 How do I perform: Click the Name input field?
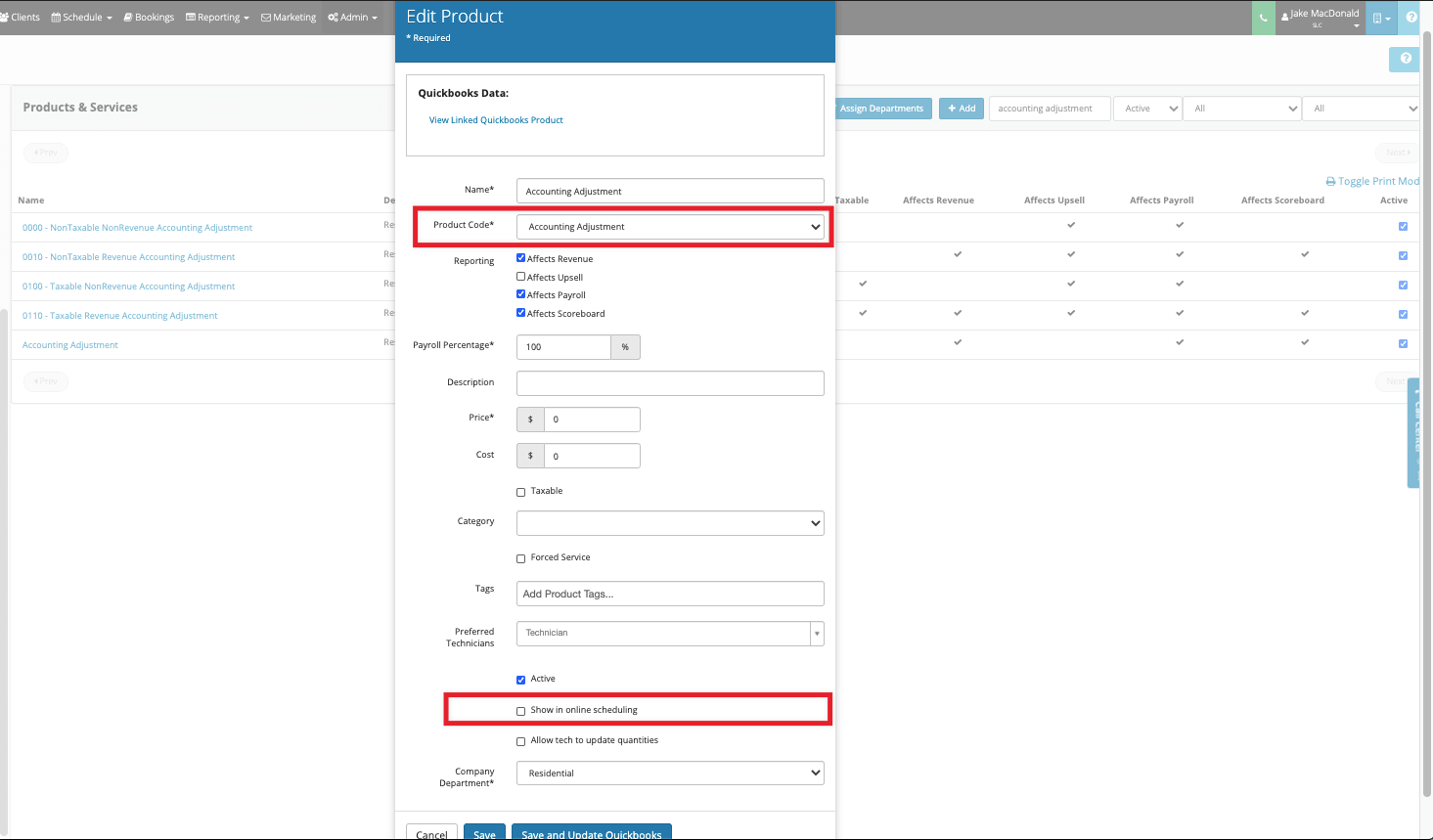[x=670, y=191]
